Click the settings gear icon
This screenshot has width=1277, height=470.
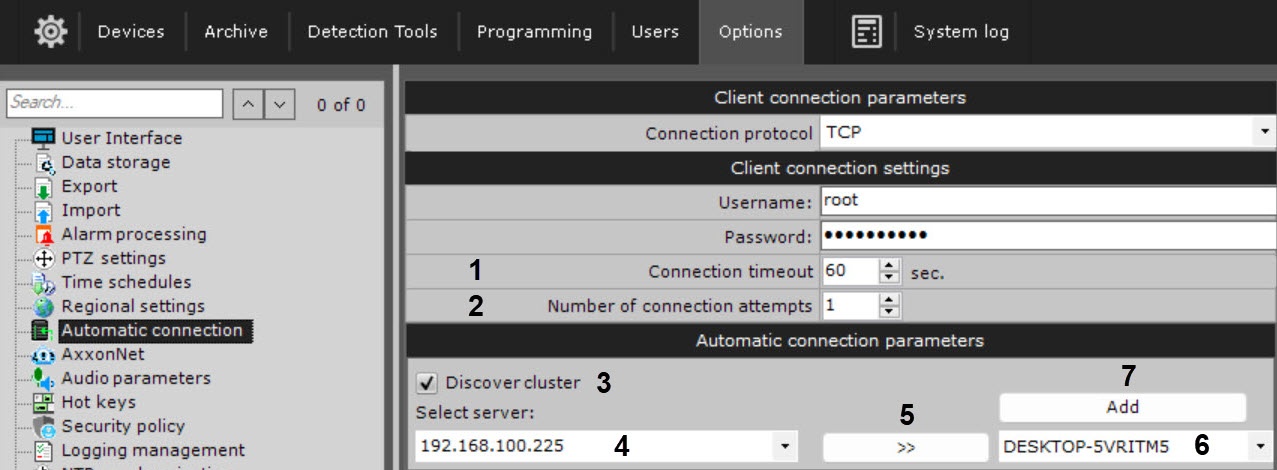pos(50,32)
